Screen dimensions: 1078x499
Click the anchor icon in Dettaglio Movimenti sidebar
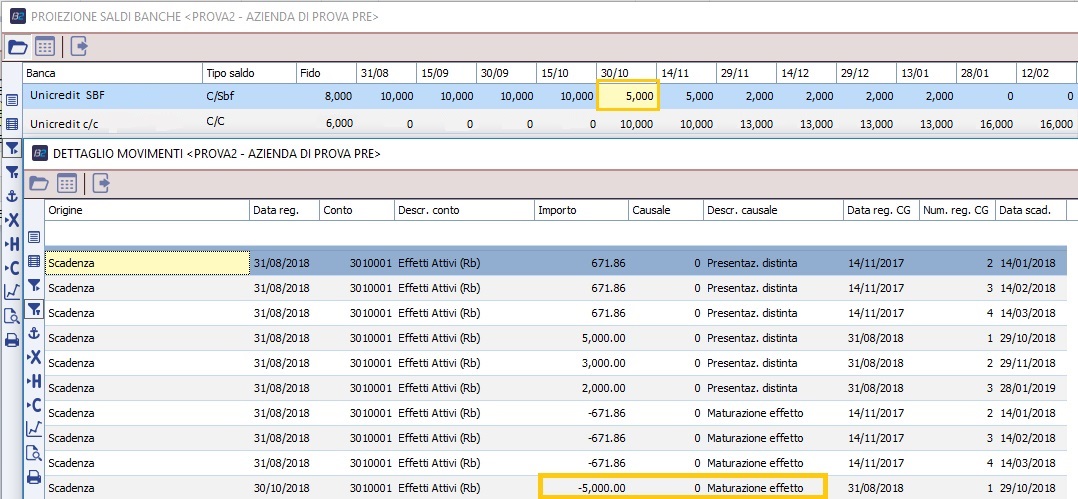point(34,333)
